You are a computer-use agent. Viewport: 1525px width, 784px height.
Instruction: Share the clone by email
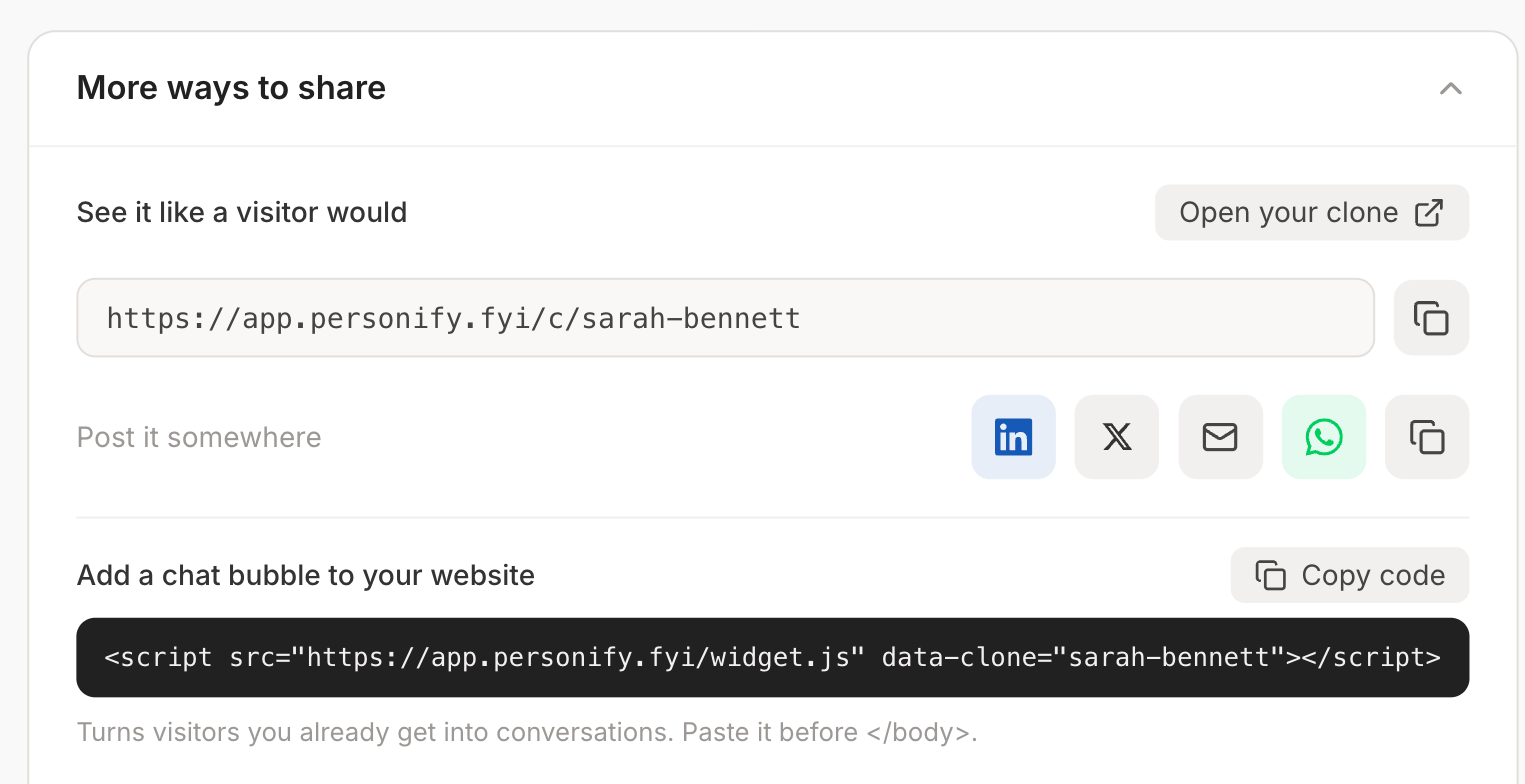[1220, 437]
